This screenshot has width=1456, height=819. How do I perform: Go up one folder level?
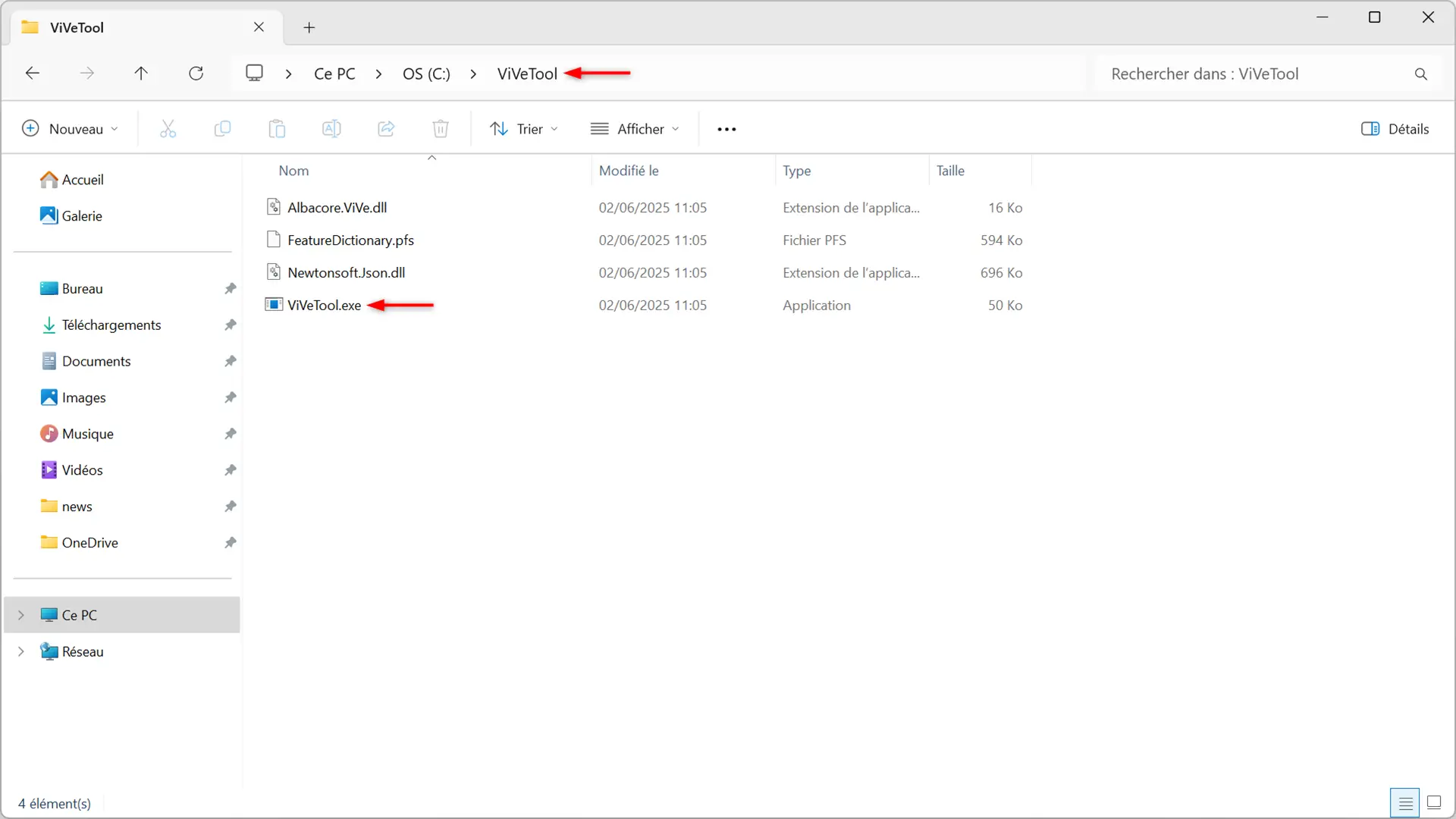141,74
